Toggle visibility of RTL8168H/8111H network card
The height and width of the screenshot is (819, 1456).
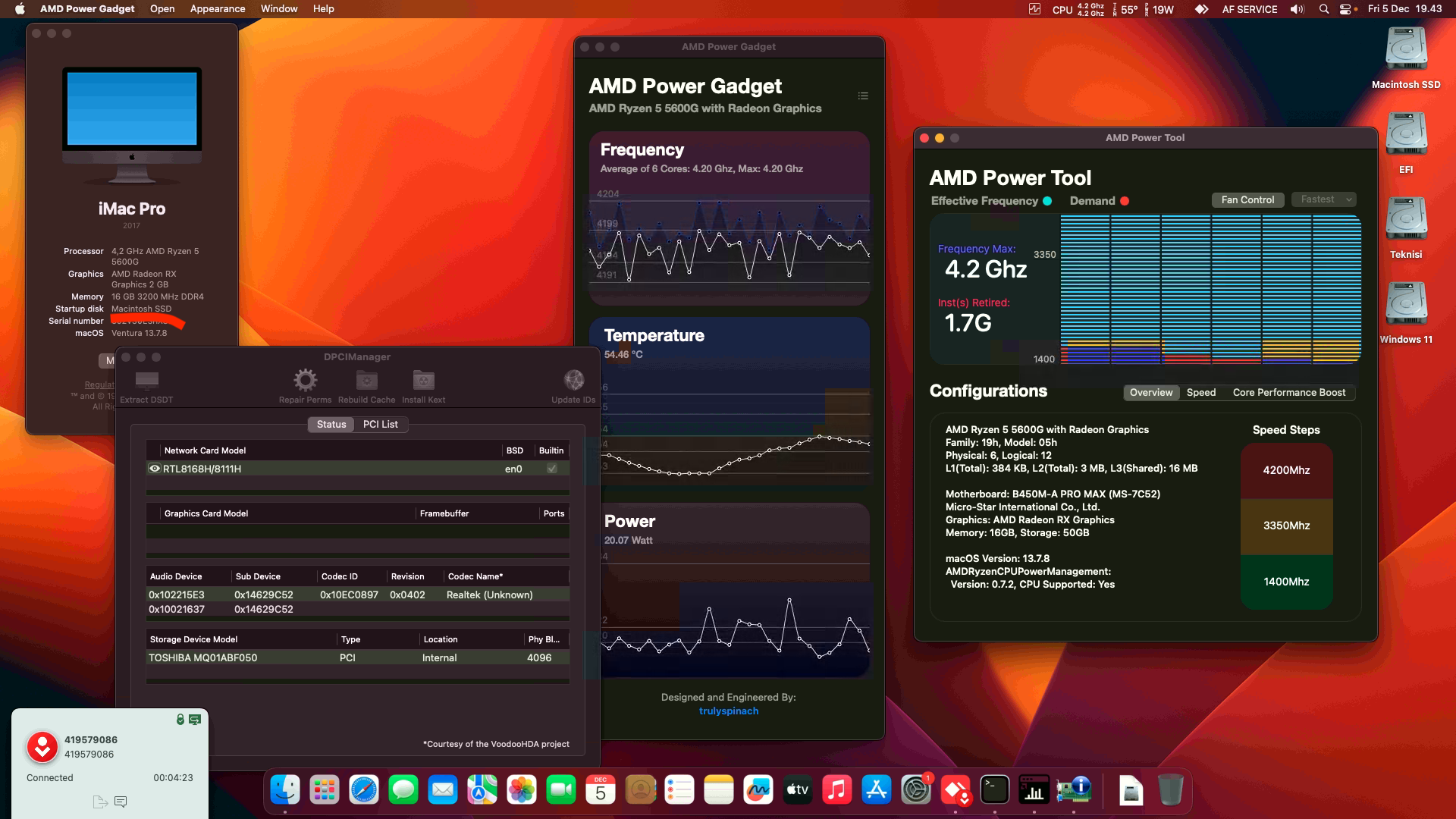(154, 469)
